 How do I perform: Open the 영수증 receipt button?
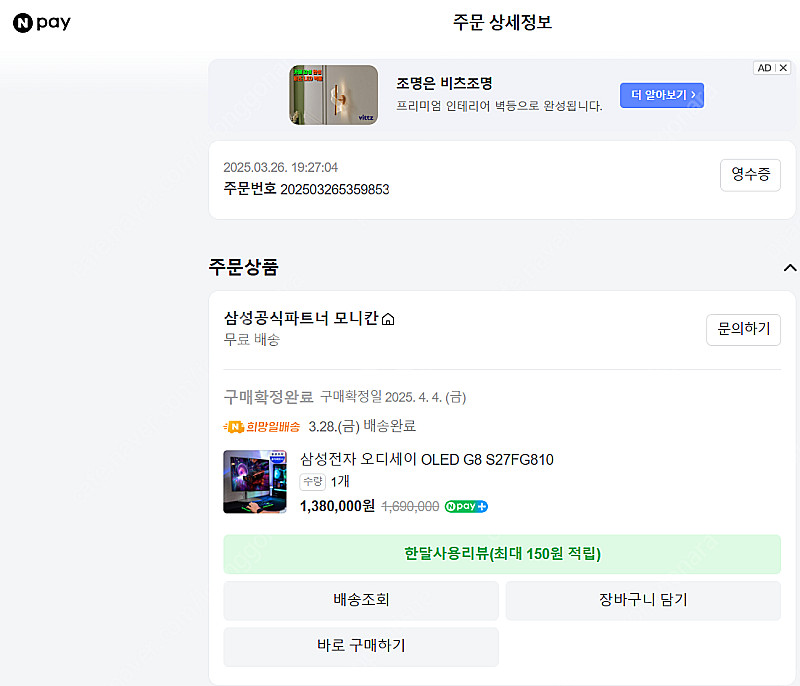click(x=750, y=175)
